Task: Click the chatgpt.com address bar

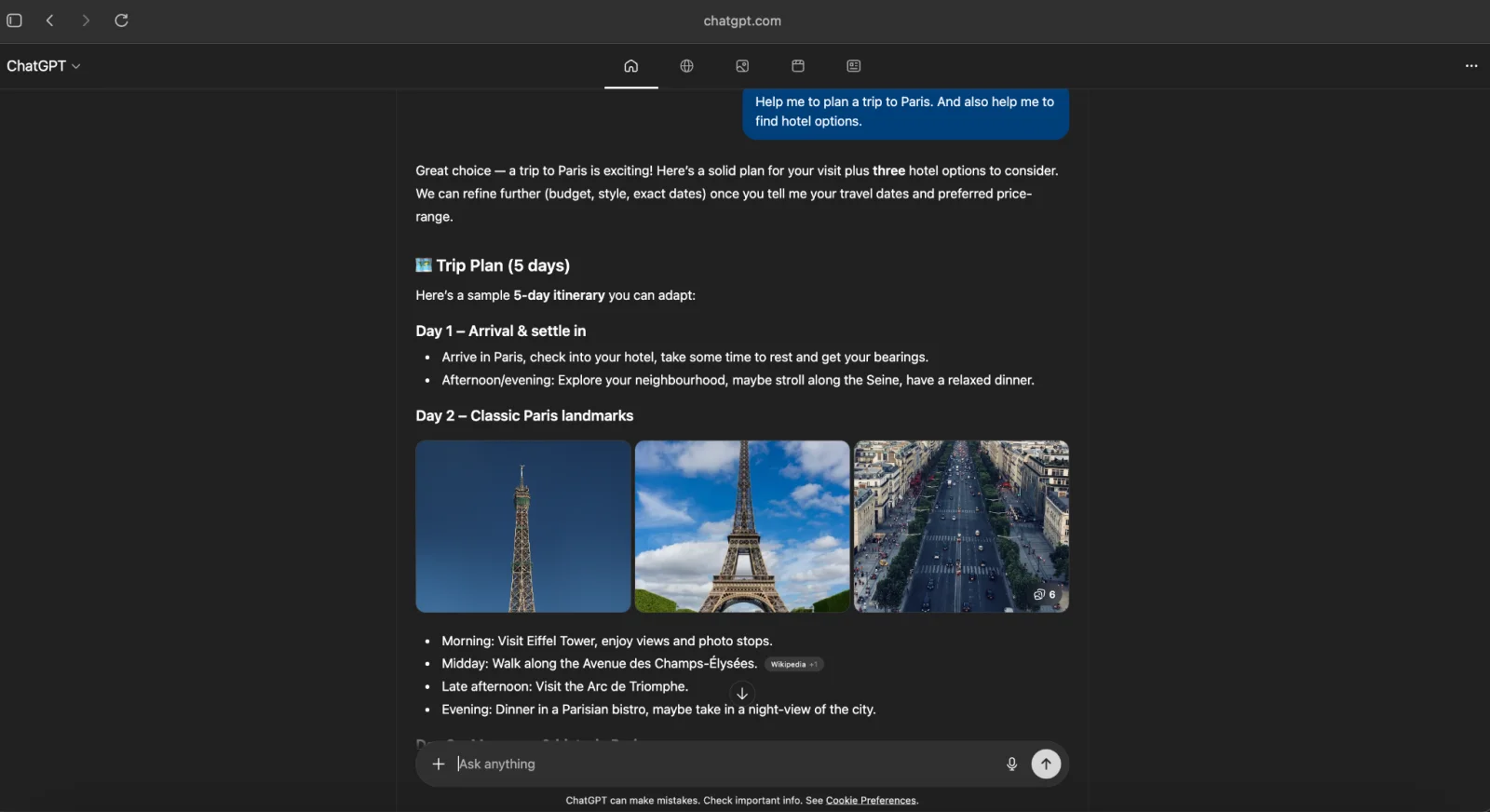Action: coord(742,20)
